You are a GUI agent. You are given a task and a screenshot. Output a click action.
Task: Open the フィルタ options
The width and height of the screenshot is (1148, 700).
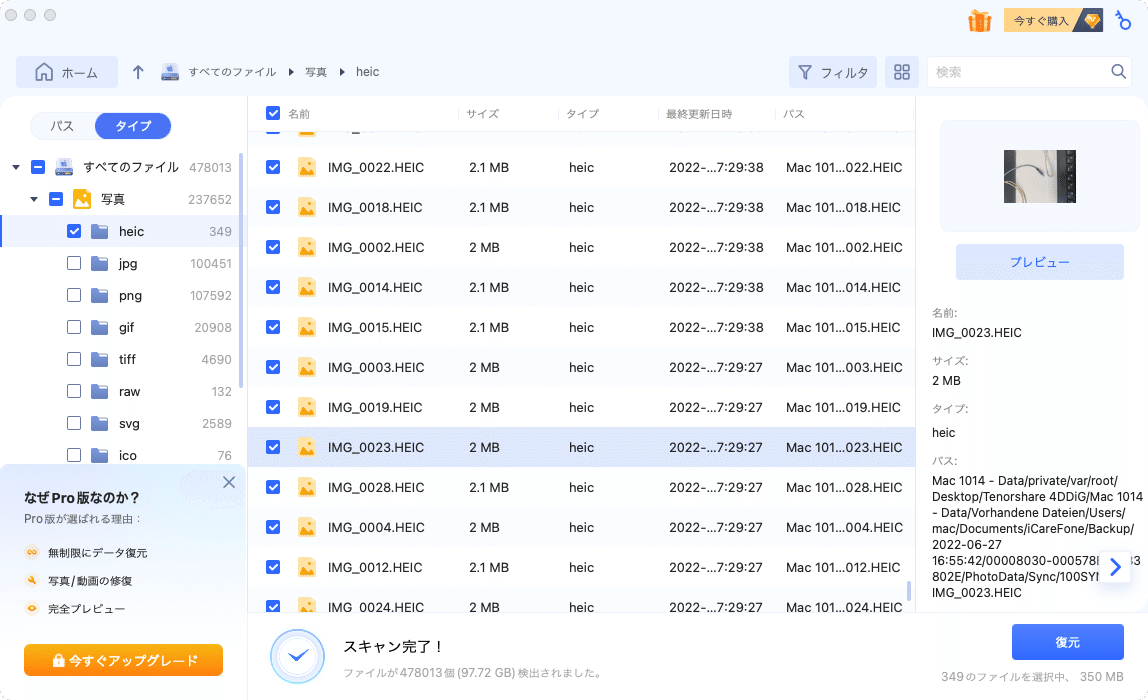coord(832,72)
